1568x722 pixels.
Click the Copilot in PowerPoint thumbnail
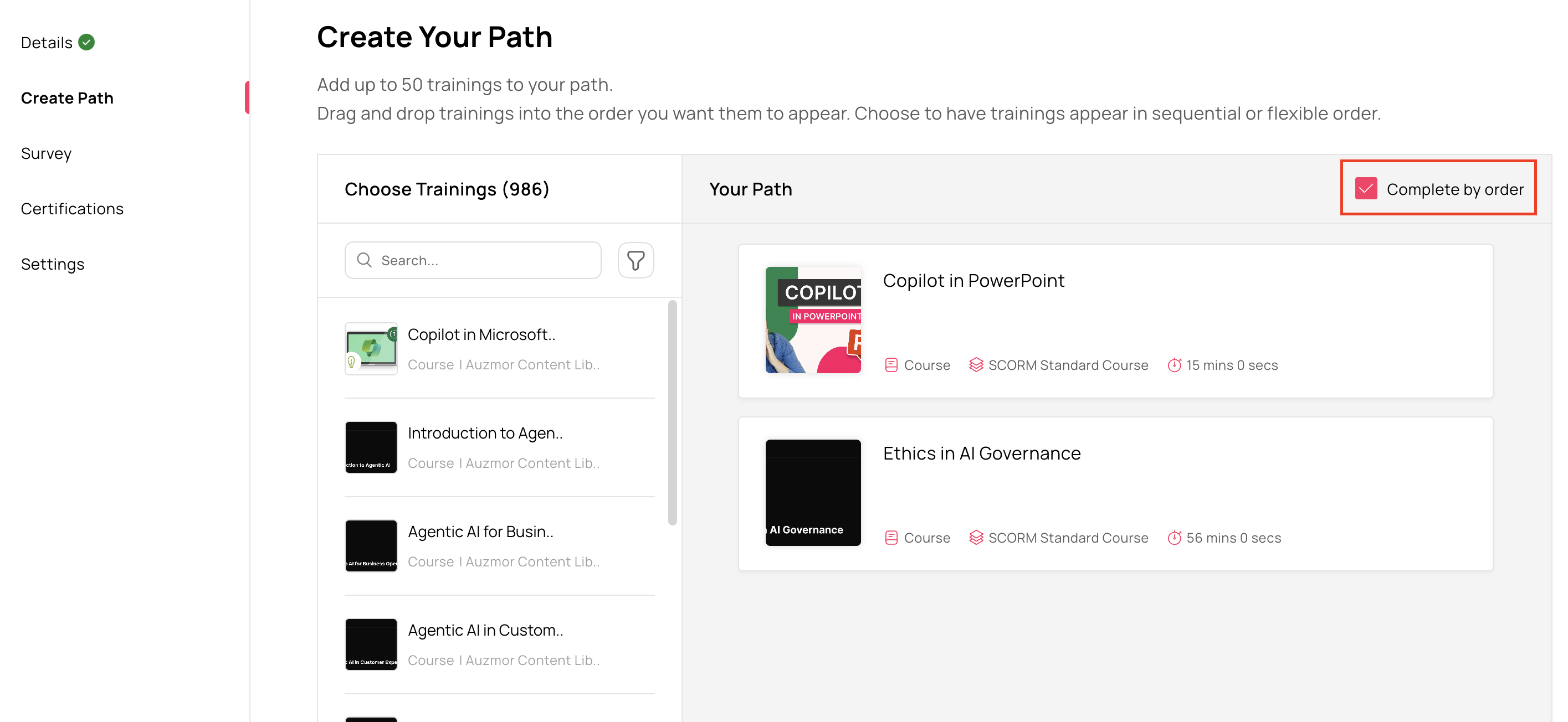(813, 320)
